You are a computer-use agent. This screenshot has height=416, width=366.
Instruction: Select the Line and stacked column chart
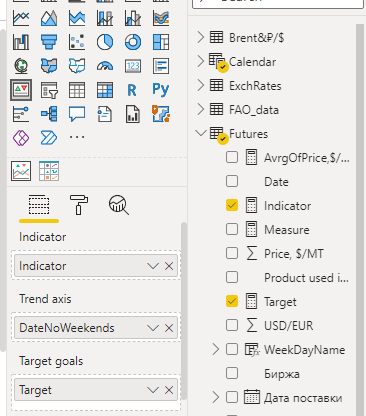click(105, 18)
